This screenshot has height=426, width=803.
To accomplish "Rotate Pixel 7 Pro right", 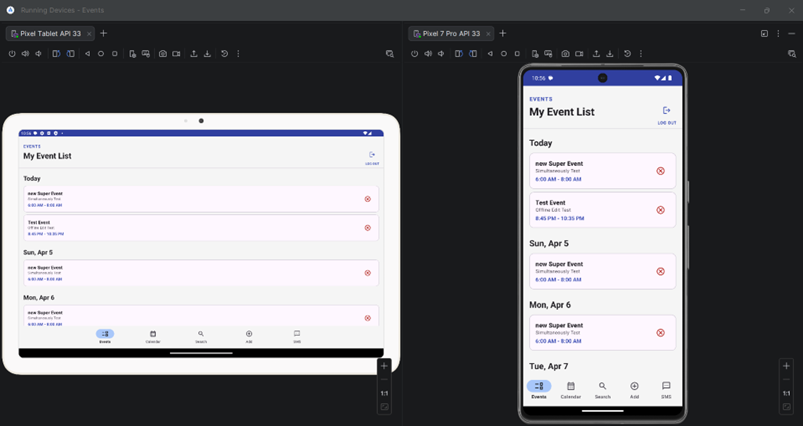I will [472, 54].
